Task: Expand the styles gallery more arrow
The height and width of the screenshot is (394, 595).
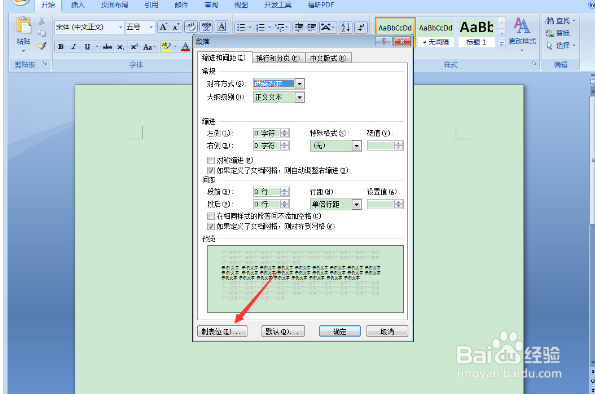Action: [502, 44]
